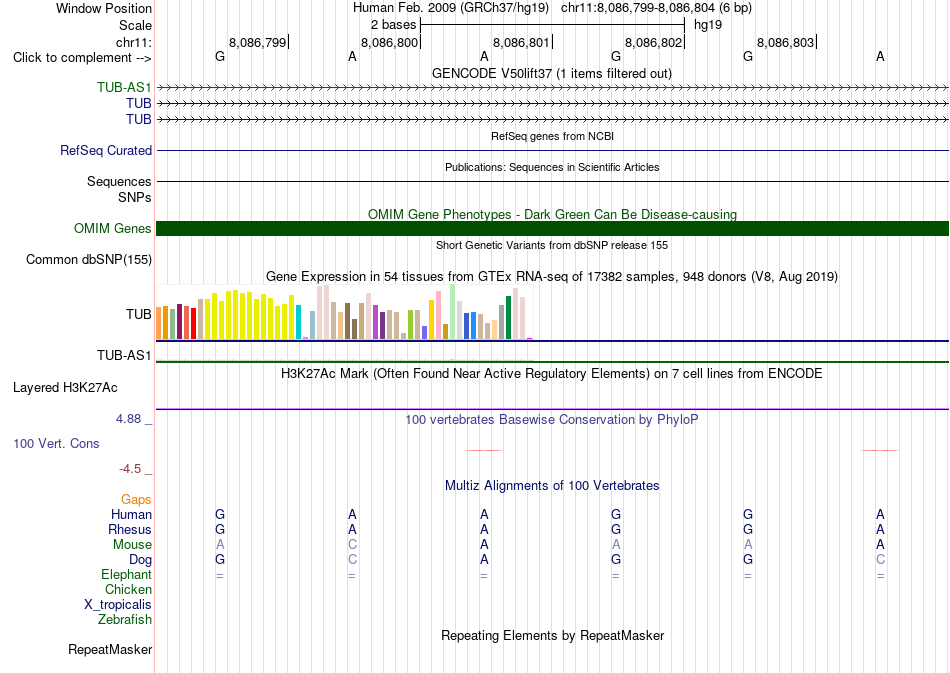Open the OMIM Genes track label

point(113,228)
